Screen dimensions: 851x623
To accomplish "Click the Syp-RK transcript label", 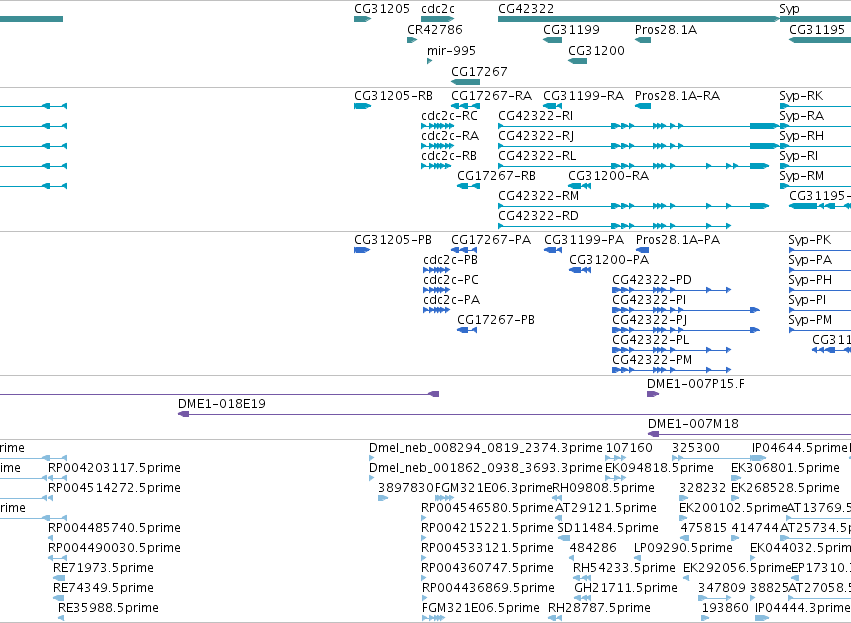I will 801,96.
